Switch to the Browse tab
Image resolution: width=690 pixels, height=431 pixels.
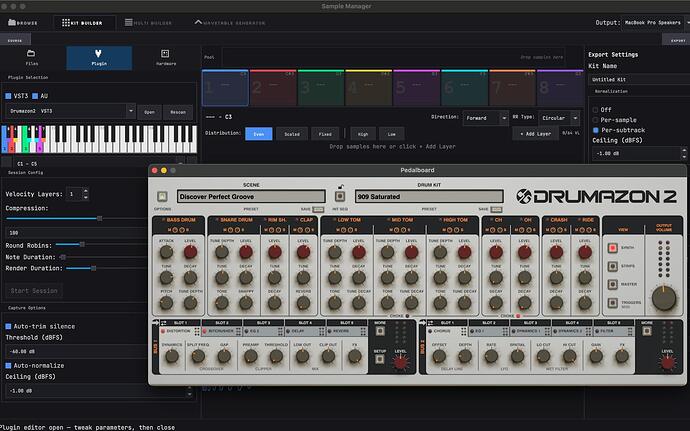click(x=23, y=22)
